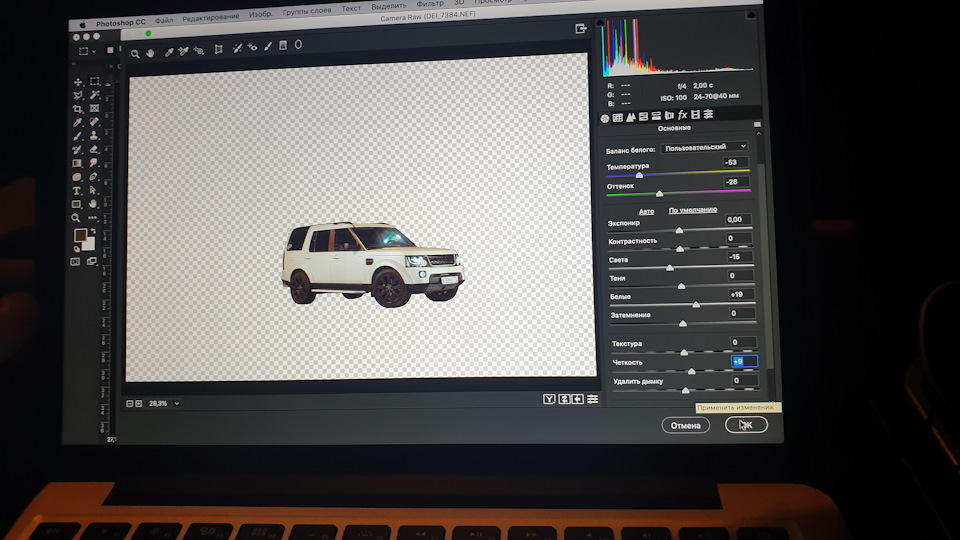
Task: Zoom in with the plus button
Action: [138, 404]
